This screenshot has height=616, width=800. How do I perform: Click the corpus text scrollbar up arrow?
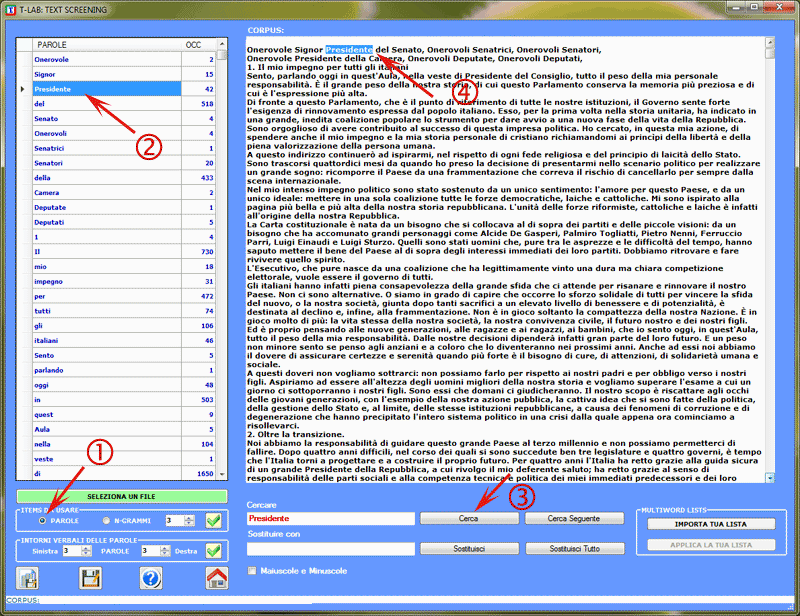pyautogui.click(x=770, y=42)
